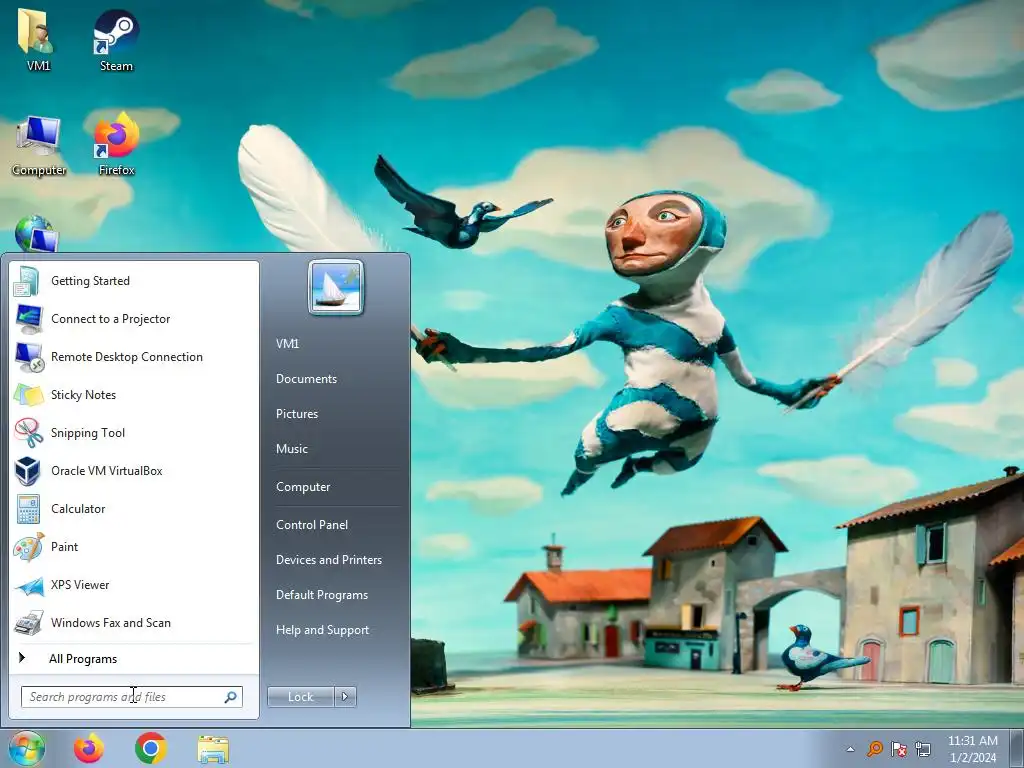The image size is (1024, 768).
Task: Click the Snipping Tool scissors icon
Action: (28, 433)
